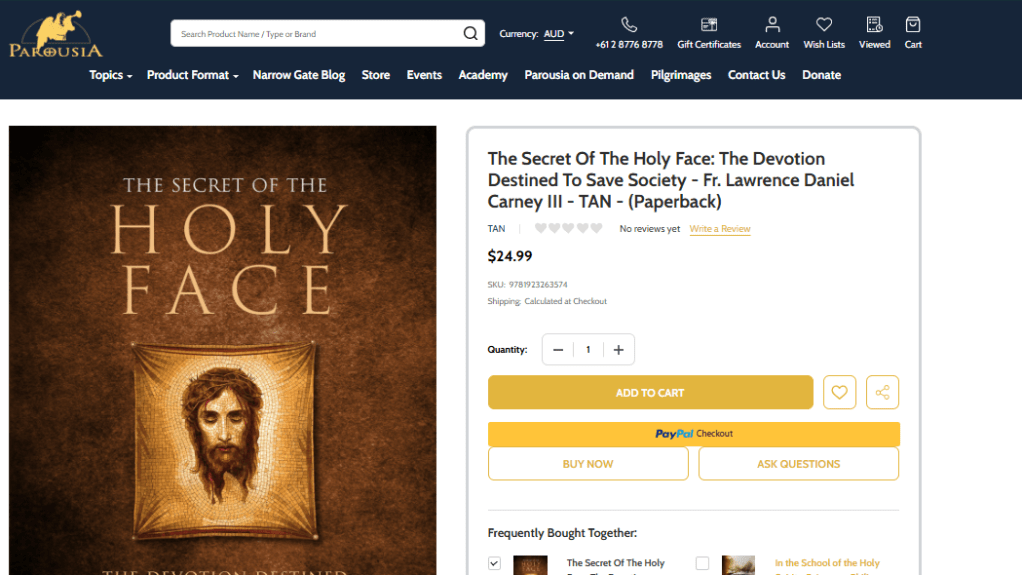Click the product search input field
This screenshot has width=1022, height=575.
[315, 34]
